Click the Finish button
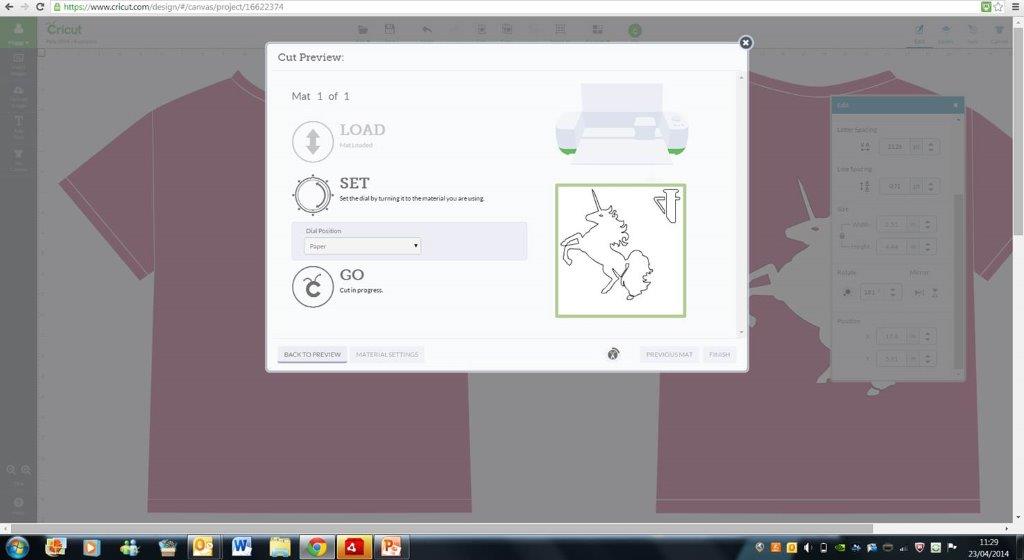The height and width of the screenshot is (560, 1024). pyautogui.click(x=719, y=354)
